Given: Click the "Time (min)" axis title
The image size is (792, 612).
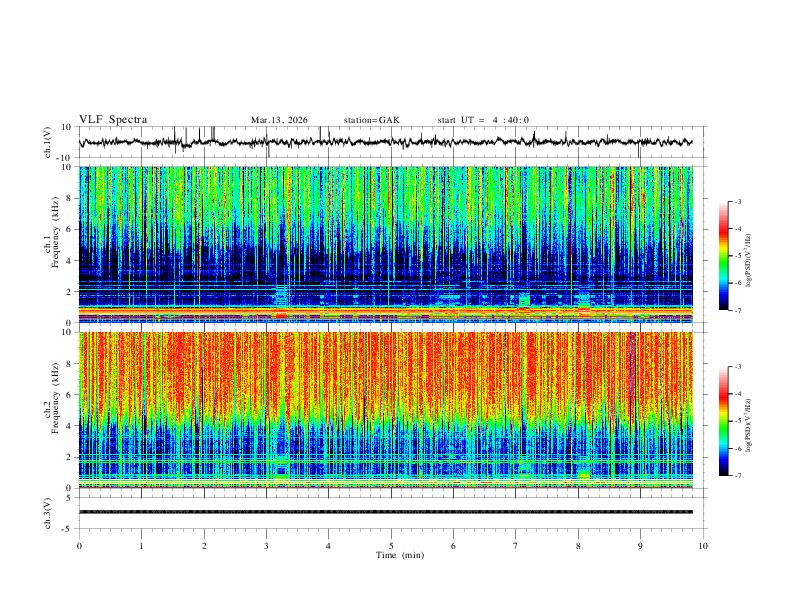Looking at the screenshot, I should [x=400, y=555].
